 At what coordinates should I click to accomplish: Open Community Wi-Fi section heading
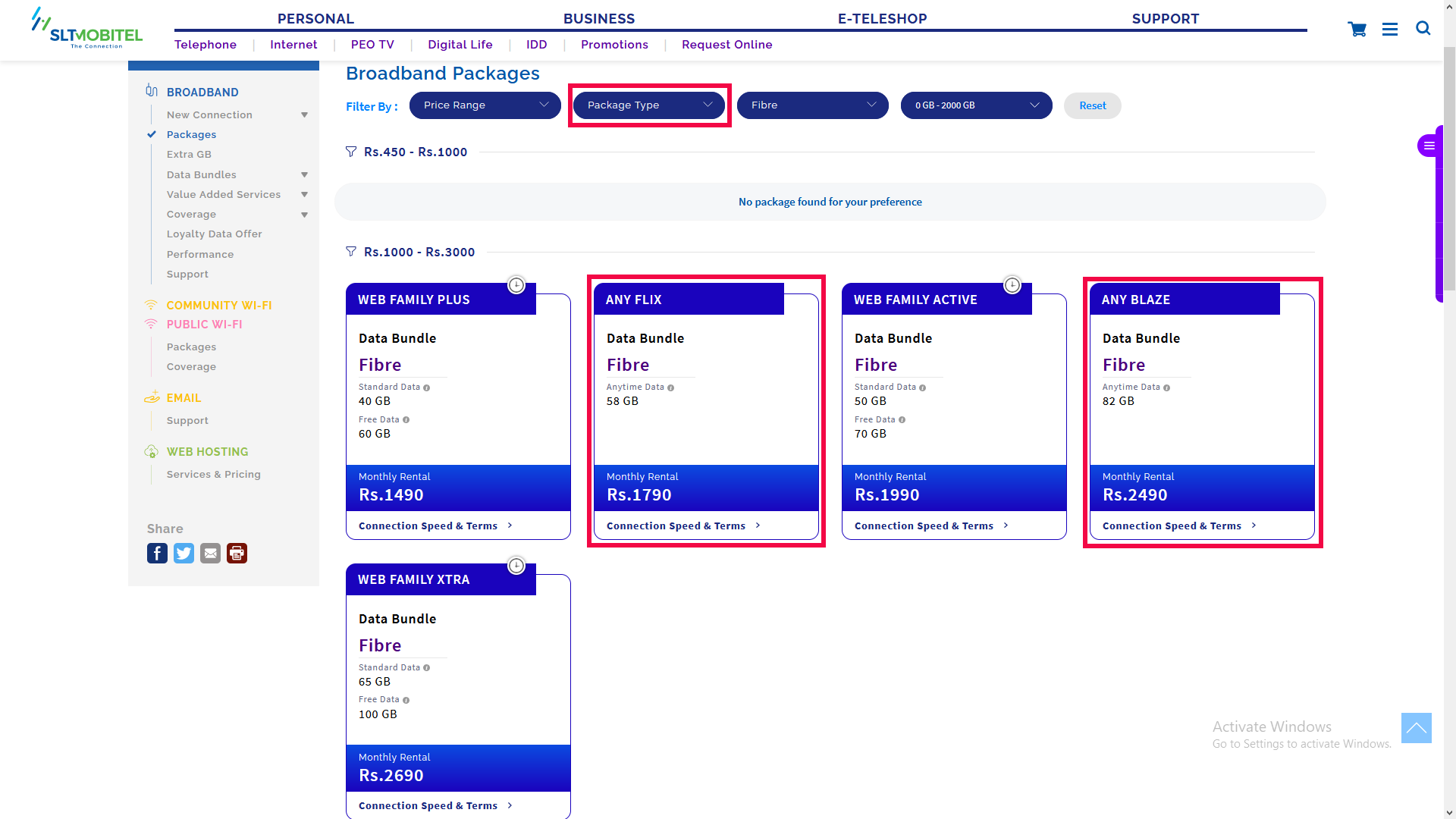point(219,306)
